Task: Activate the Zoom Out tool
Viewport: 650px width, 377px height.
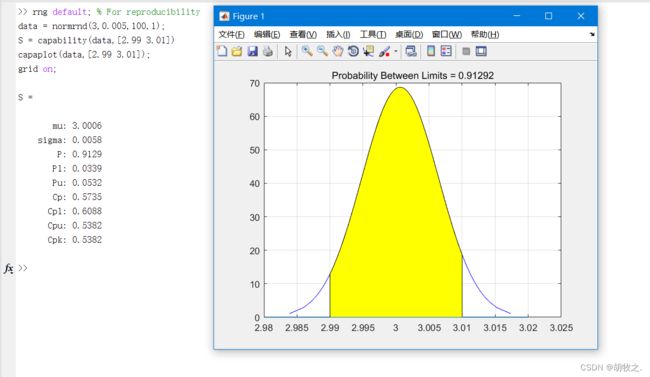Action: pos(322,51)
